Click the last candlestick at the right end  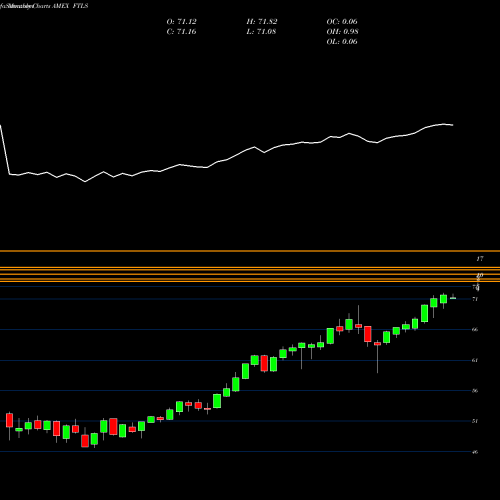[453, 297]
